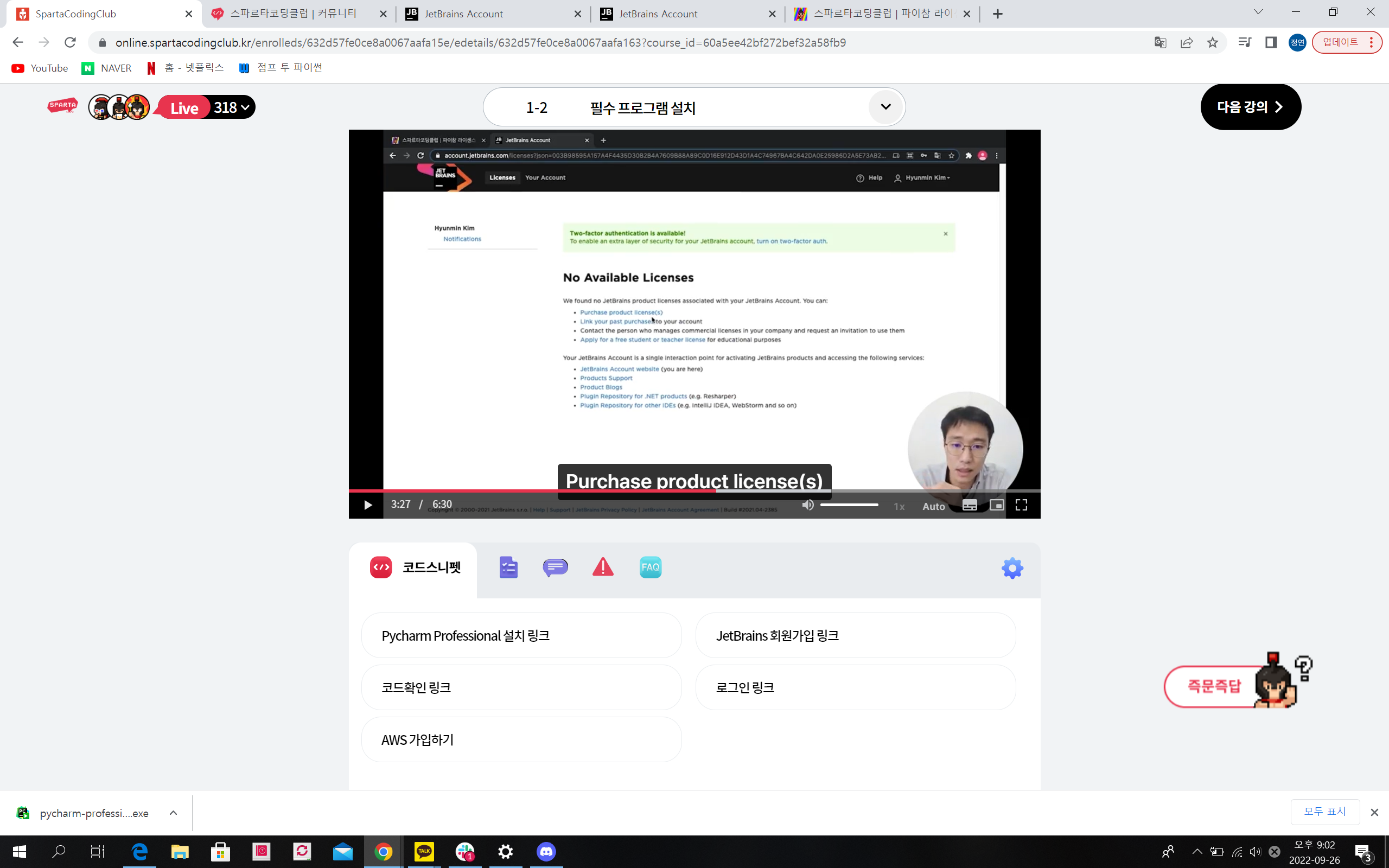Open YouTube bookmark
Viewport: 1389px width, 868px height.
(40, 68)
